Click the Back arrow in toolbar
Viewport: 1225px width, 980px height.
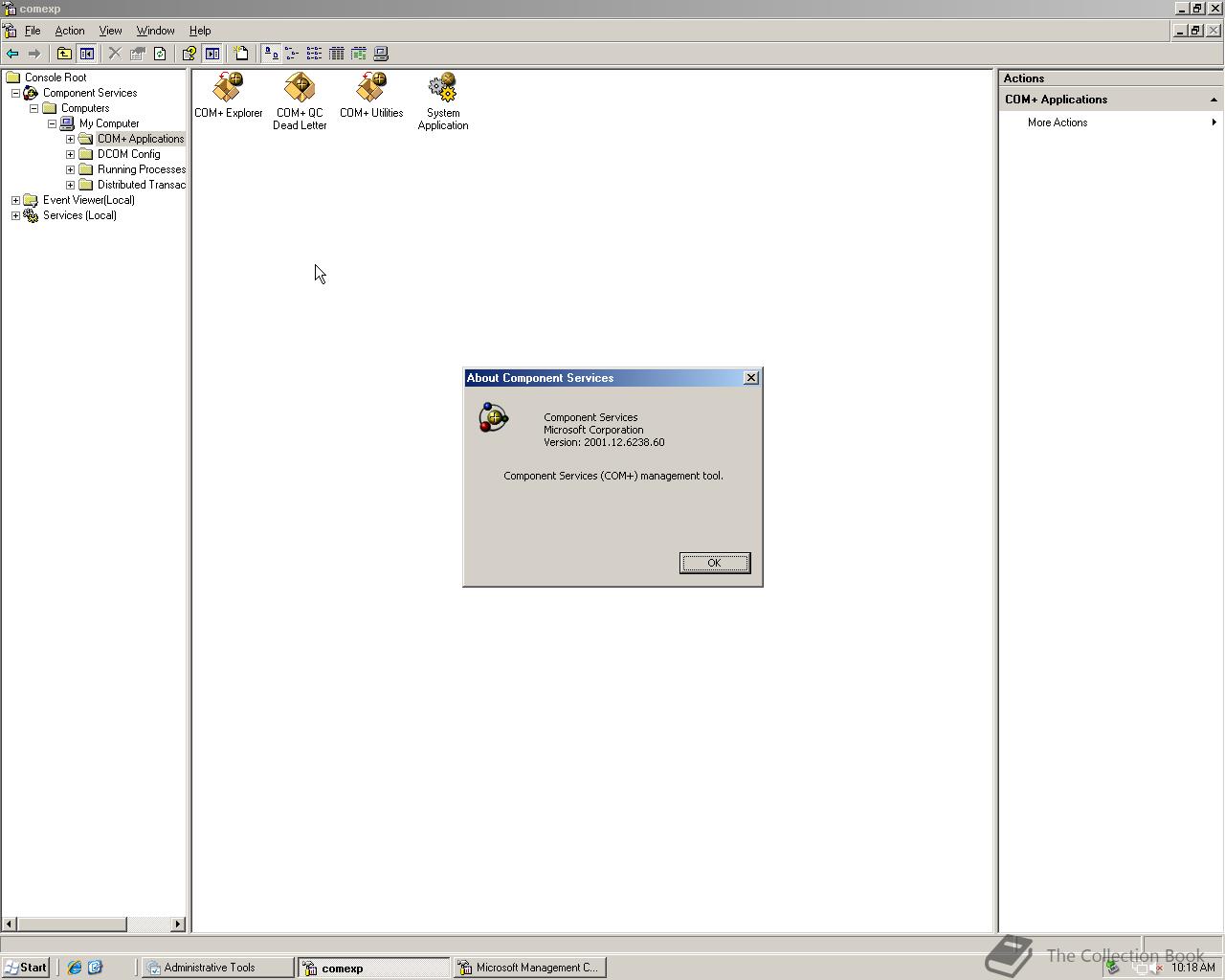[x=12, y=54]
